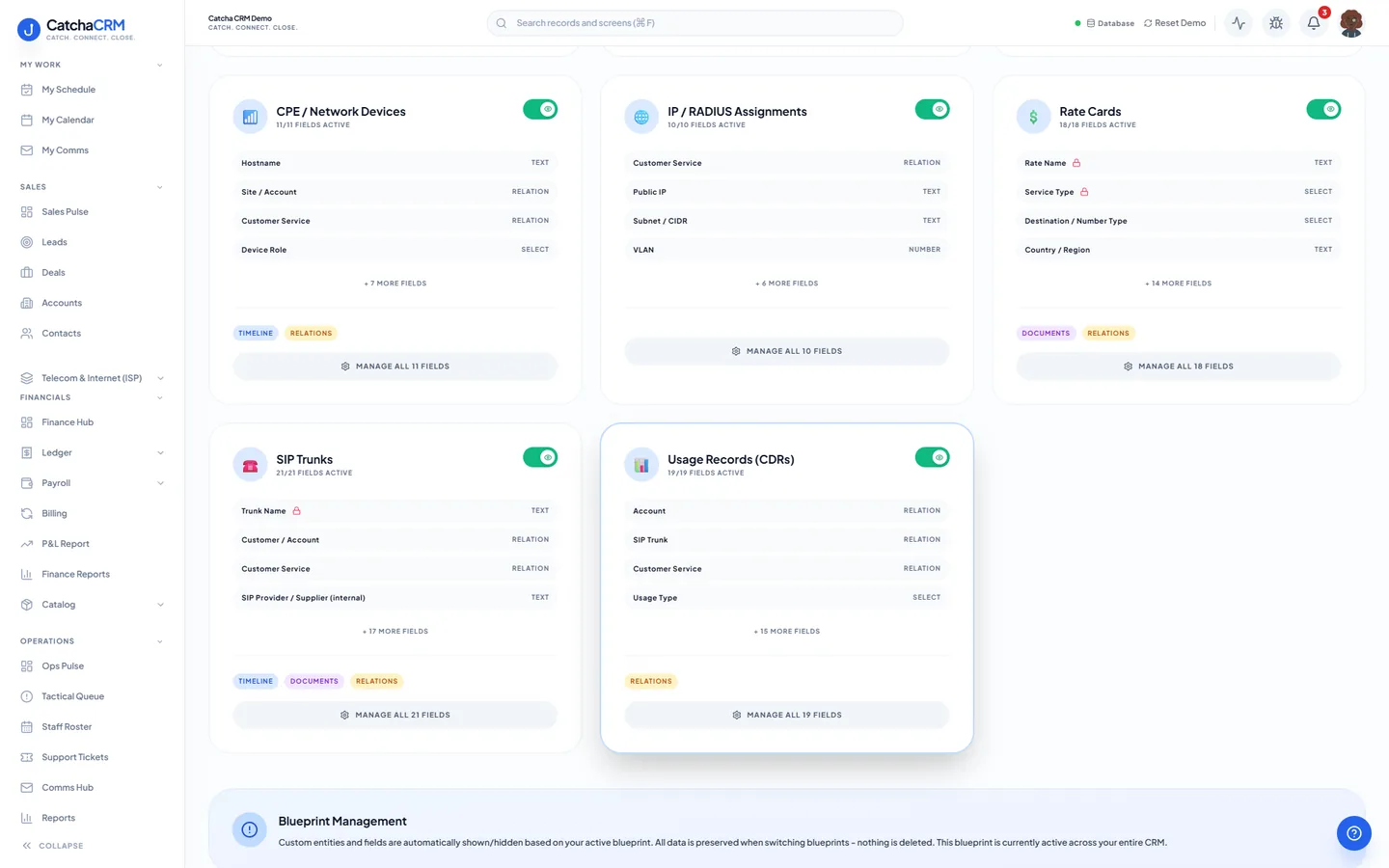Viewport: 1389px width, 868px height.
Task: Click the CatchaCRM logo
Action: point(75,29)
